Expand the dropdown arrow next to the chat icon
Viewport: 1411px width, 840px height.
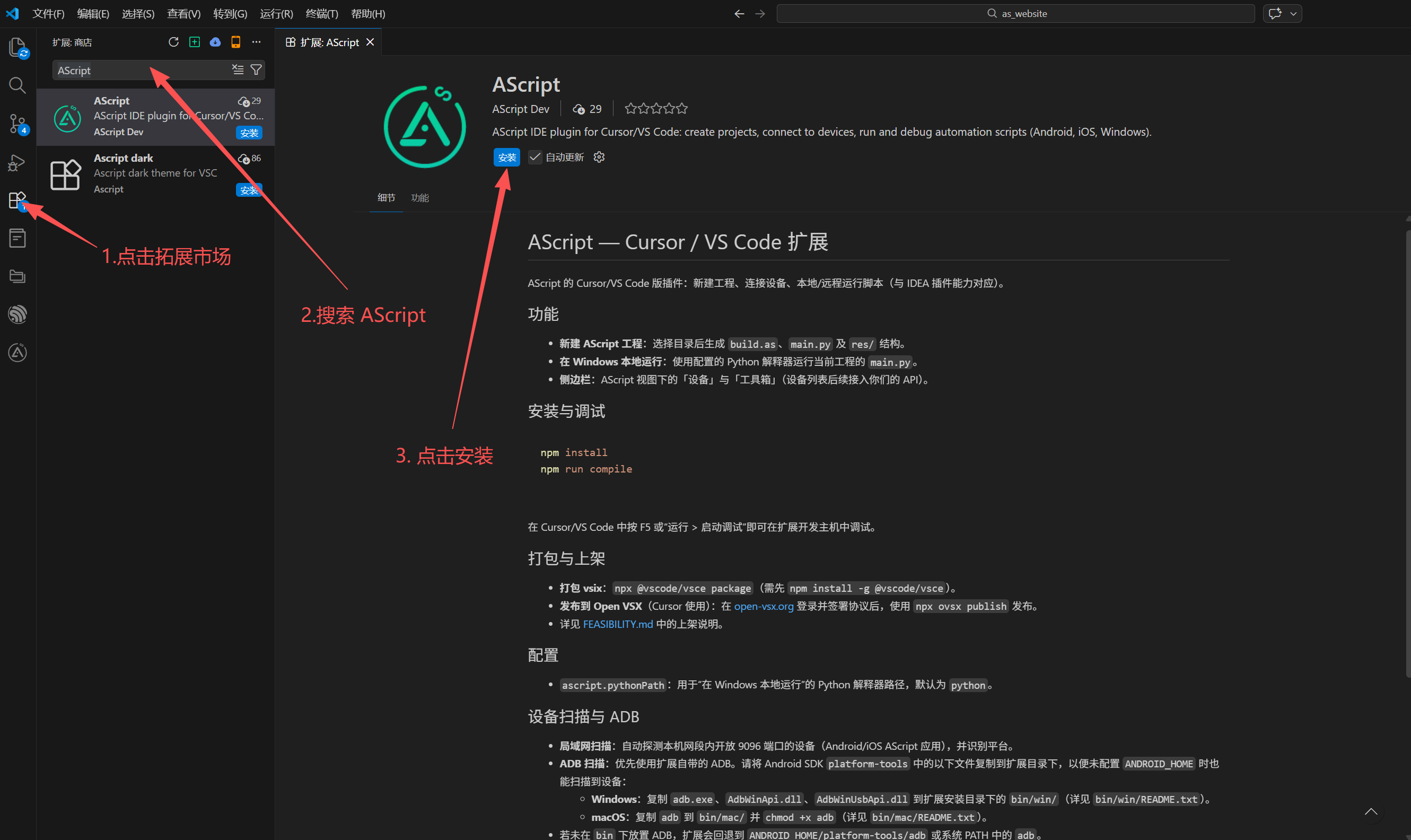1293,14
